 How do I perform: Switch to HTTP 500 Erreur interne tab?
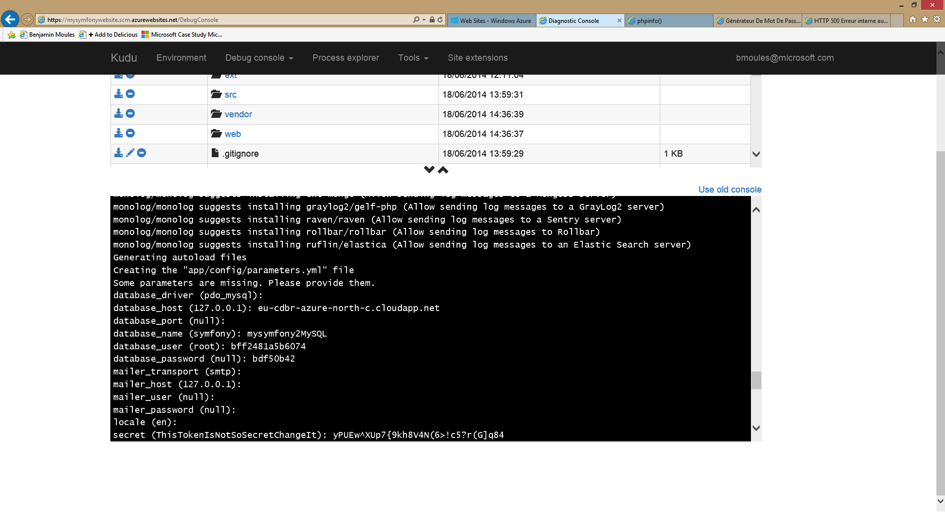tap(846, 20)
